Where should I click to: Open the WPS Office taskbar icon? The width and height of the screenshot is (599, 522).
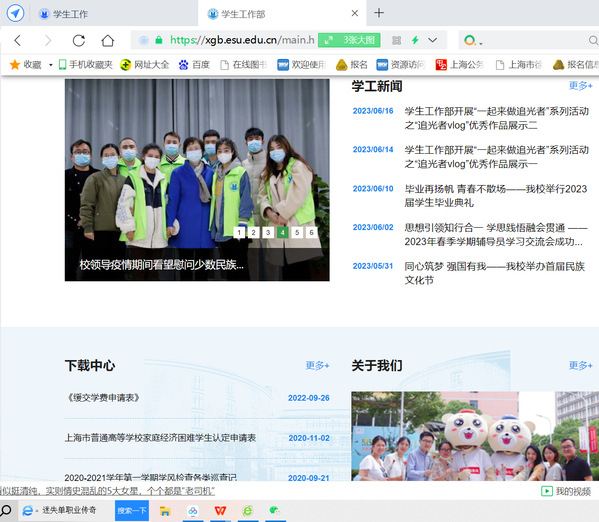[220, 511]
